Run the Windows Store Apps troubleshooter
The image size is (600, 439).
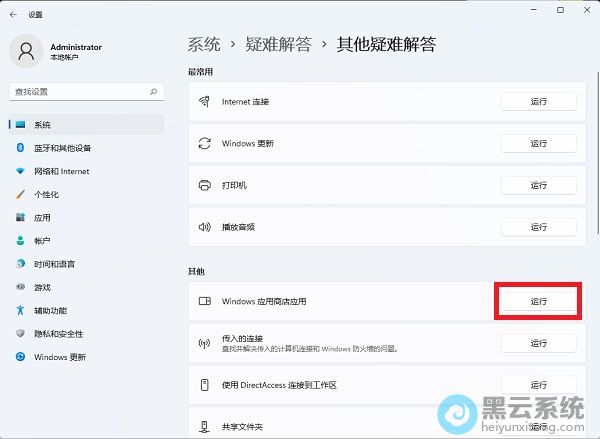coord(538,301)
